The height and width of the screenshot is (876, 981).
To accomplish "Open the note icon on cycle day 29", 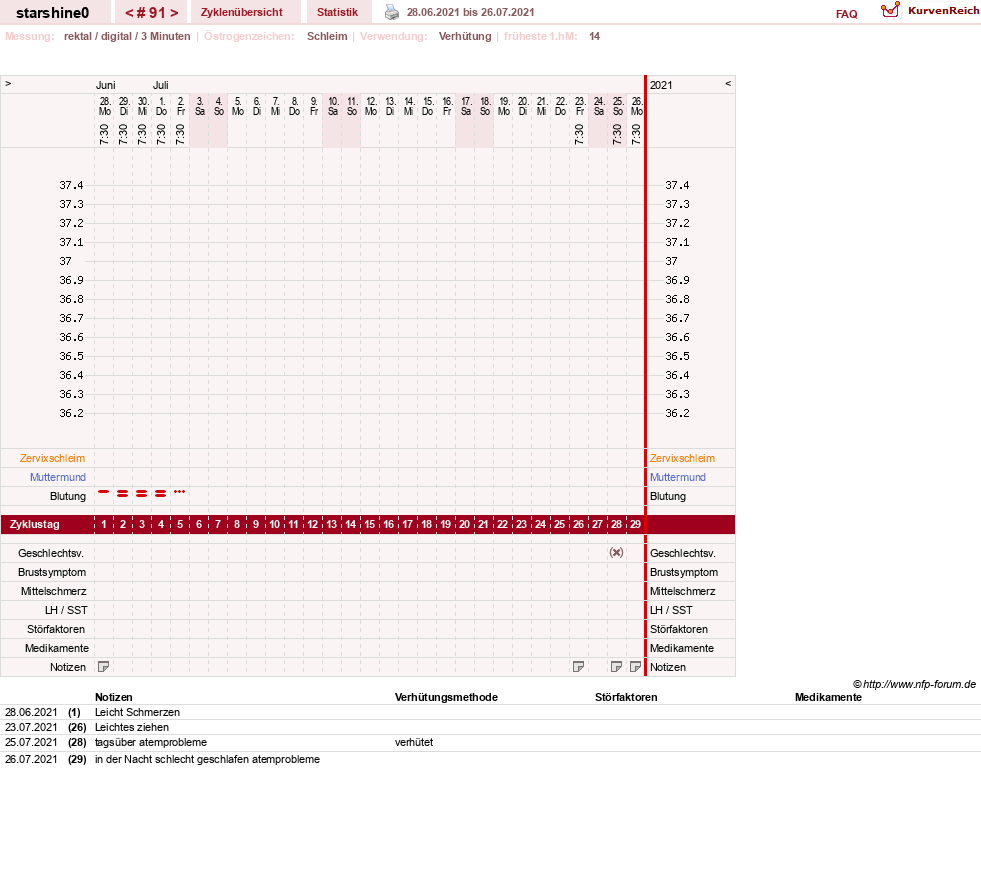I will [635, 667].
